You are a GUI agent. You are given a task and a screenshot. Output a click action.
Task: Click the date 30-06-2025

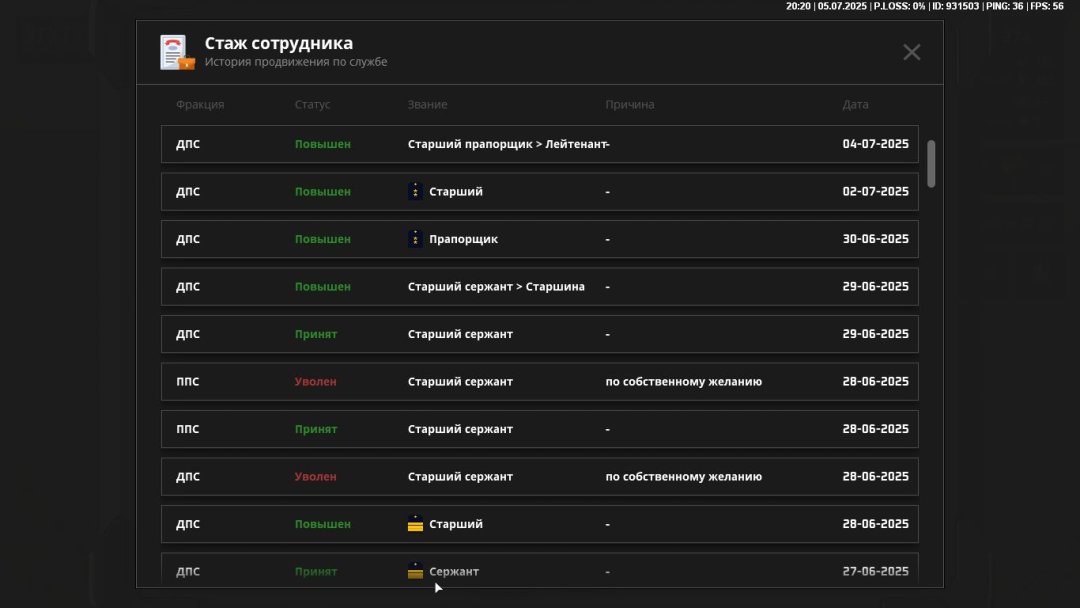[x=875, y=239]
